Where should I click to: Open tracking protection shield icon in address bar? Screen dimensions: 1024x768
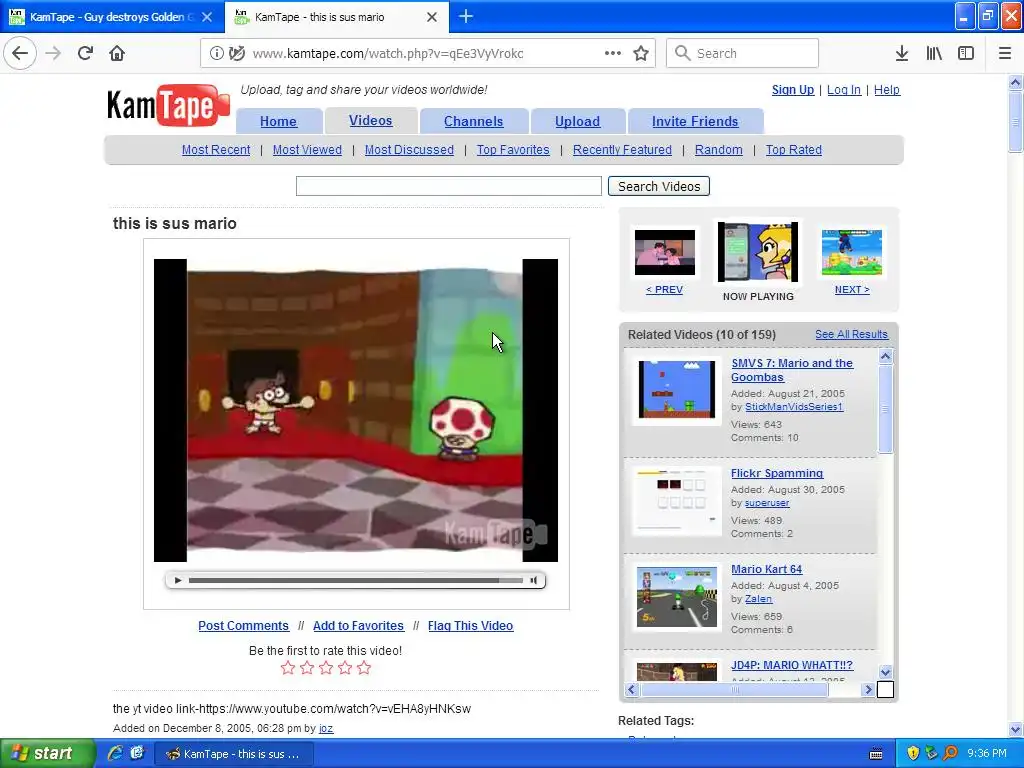click(x=237, y=54)
